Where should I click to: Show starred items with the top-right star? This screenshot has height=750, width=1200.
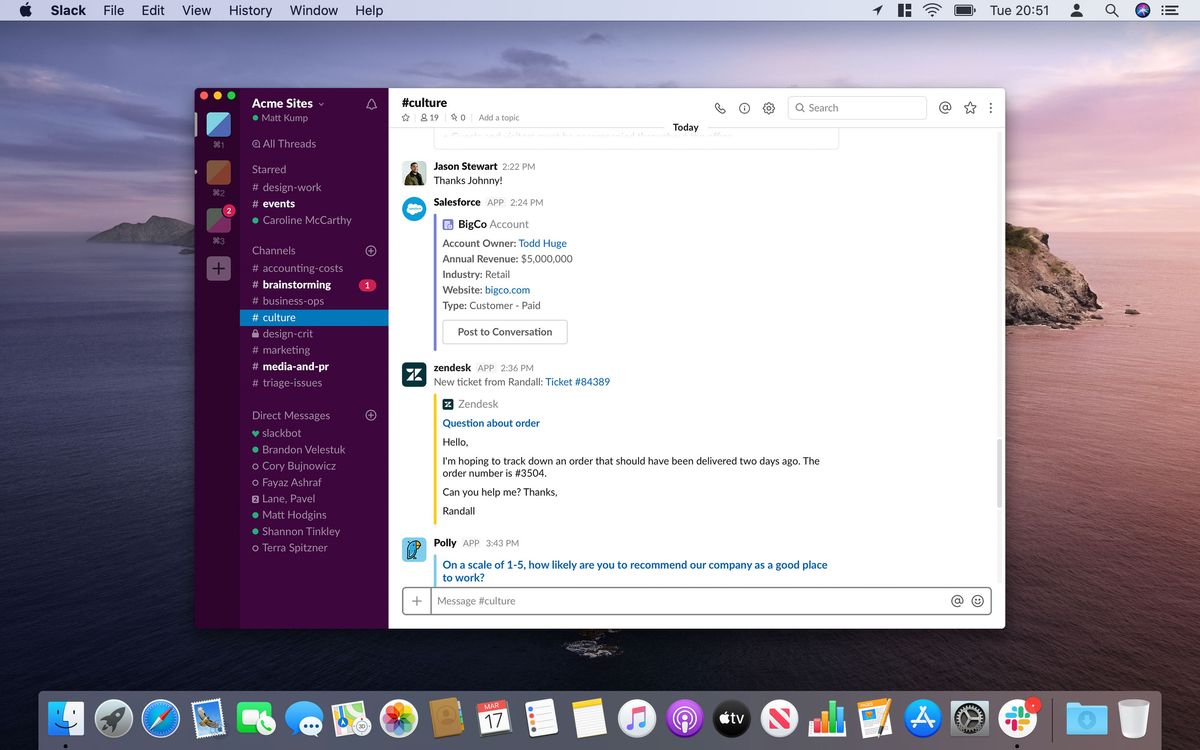970,107
